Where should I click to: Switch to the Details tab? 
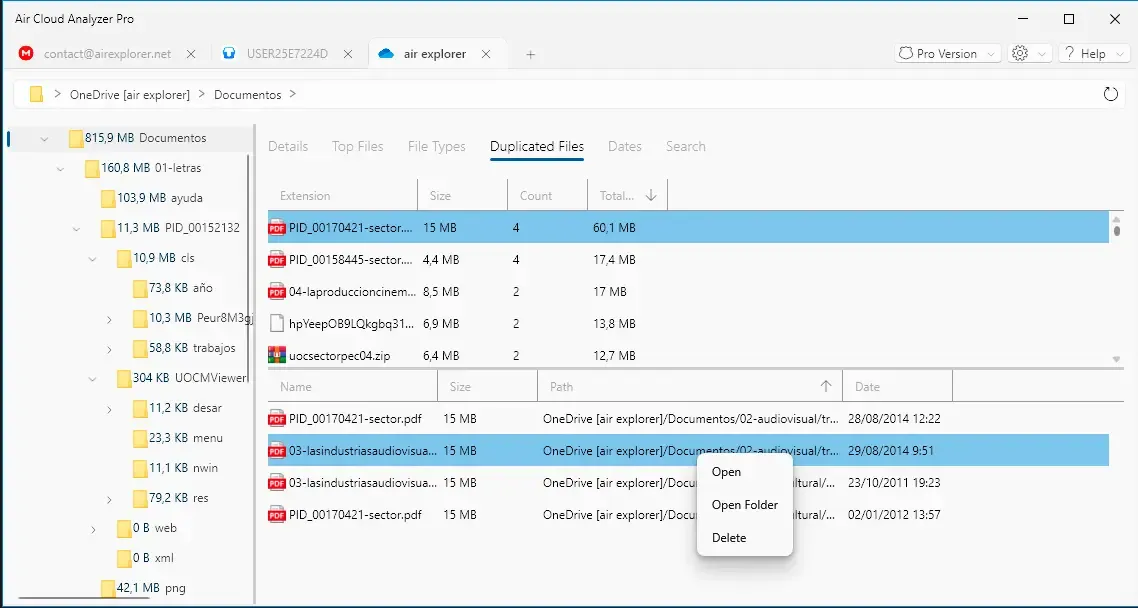tap(288, 146)
